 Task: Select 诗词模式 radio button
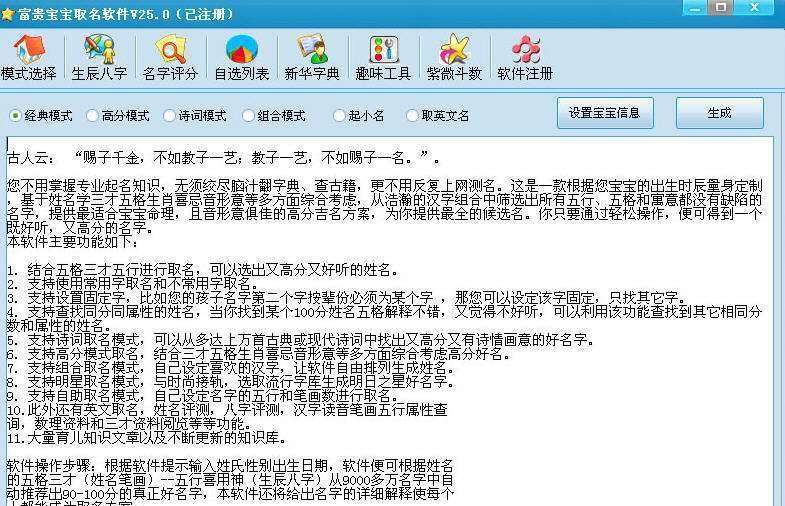tap(169, 116)
